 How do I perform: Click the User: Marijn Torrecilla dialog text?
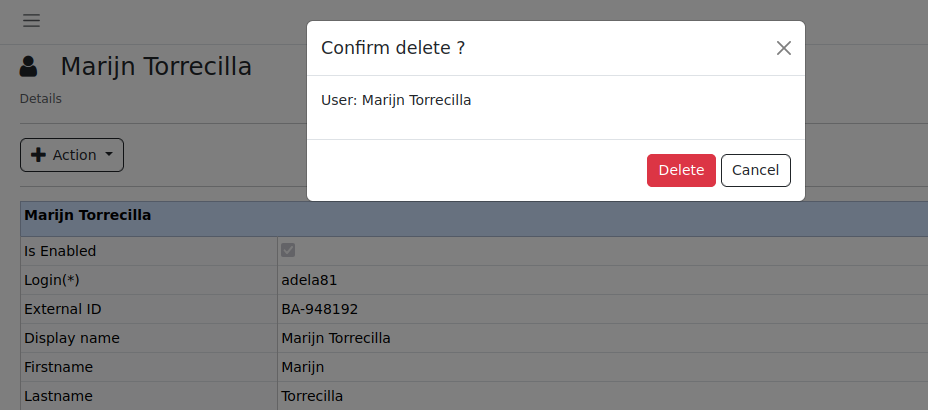coord(396,100)
